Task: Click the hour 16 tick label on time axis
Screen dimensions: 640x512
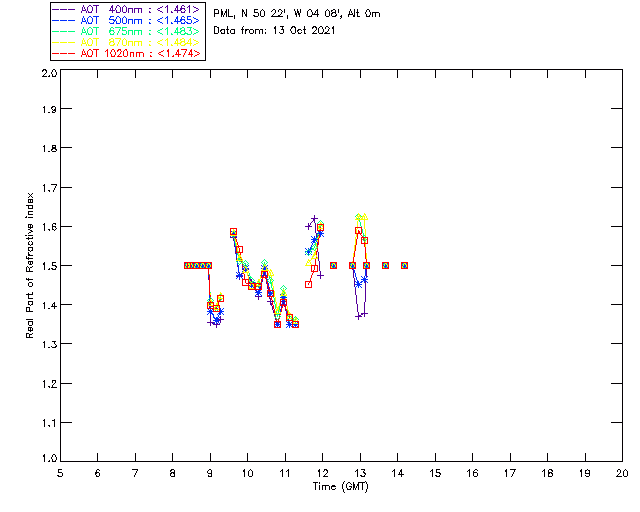Action: pyautogui.click(x=472, y=473)
